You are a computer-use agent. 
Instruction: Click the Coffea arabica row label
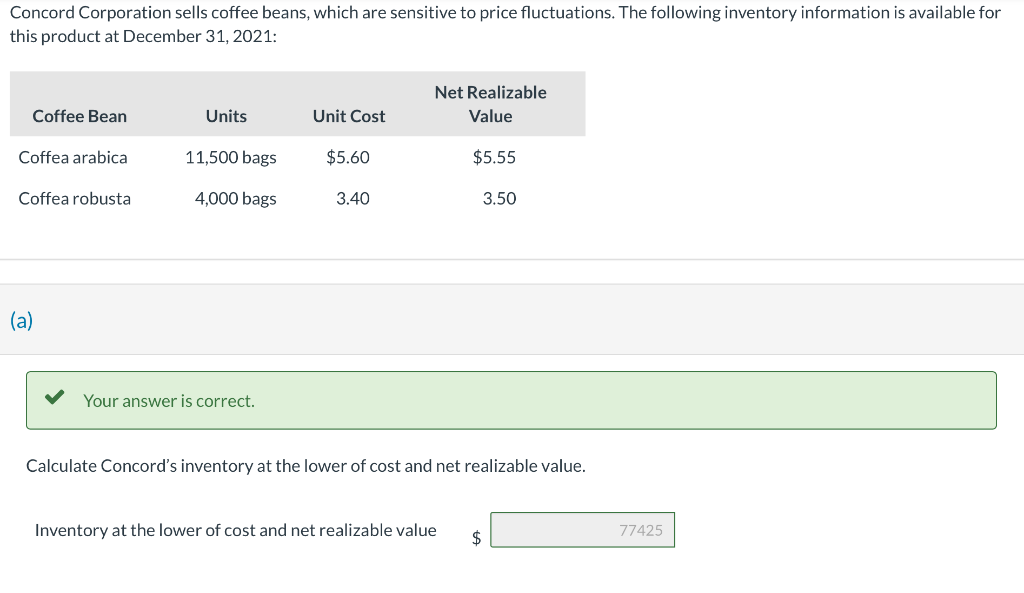[73, 157]
